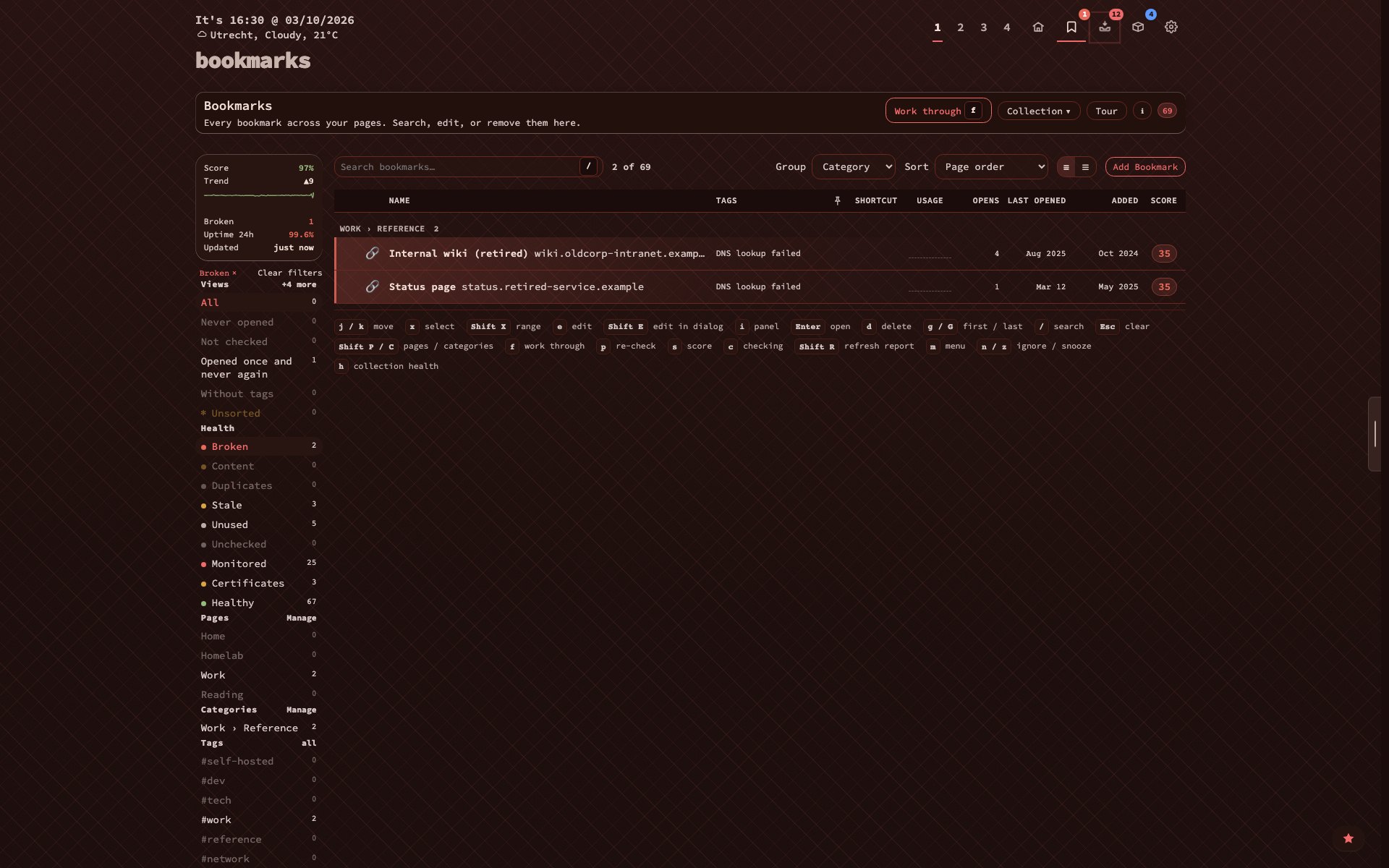Click the pin column header icon
Screen dimensions: 1389x868
click(x=837, y=200)
